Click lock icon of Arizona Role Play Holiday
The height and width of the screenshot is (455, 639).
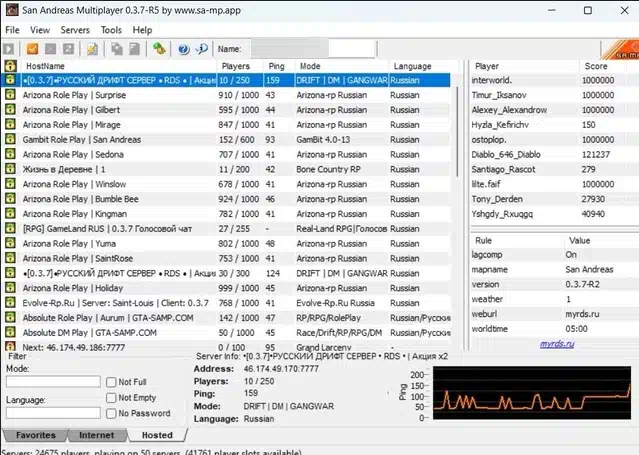tap(10, 287)
